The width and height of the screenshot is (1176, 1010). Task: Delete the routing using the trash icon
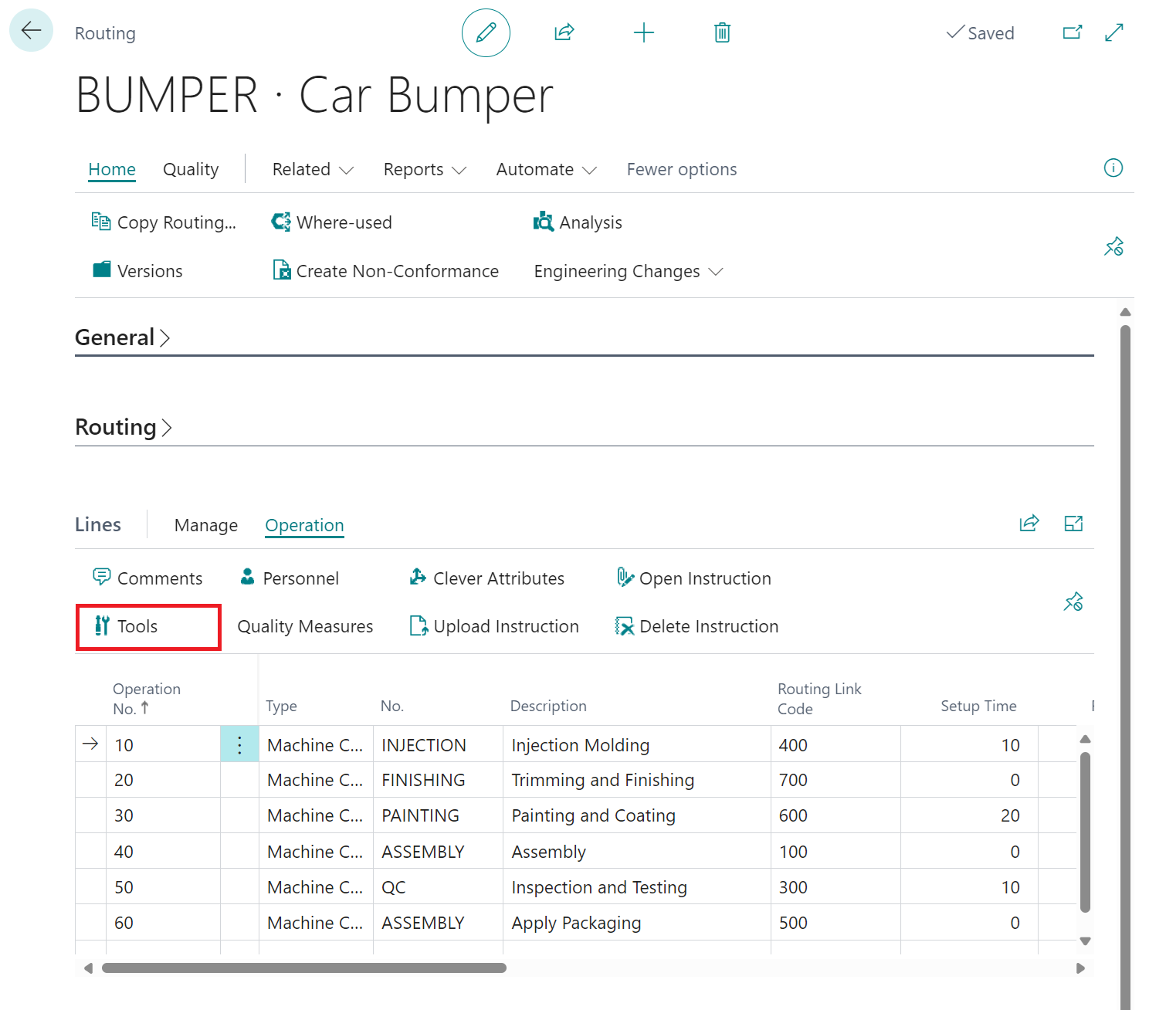(722, 32)
